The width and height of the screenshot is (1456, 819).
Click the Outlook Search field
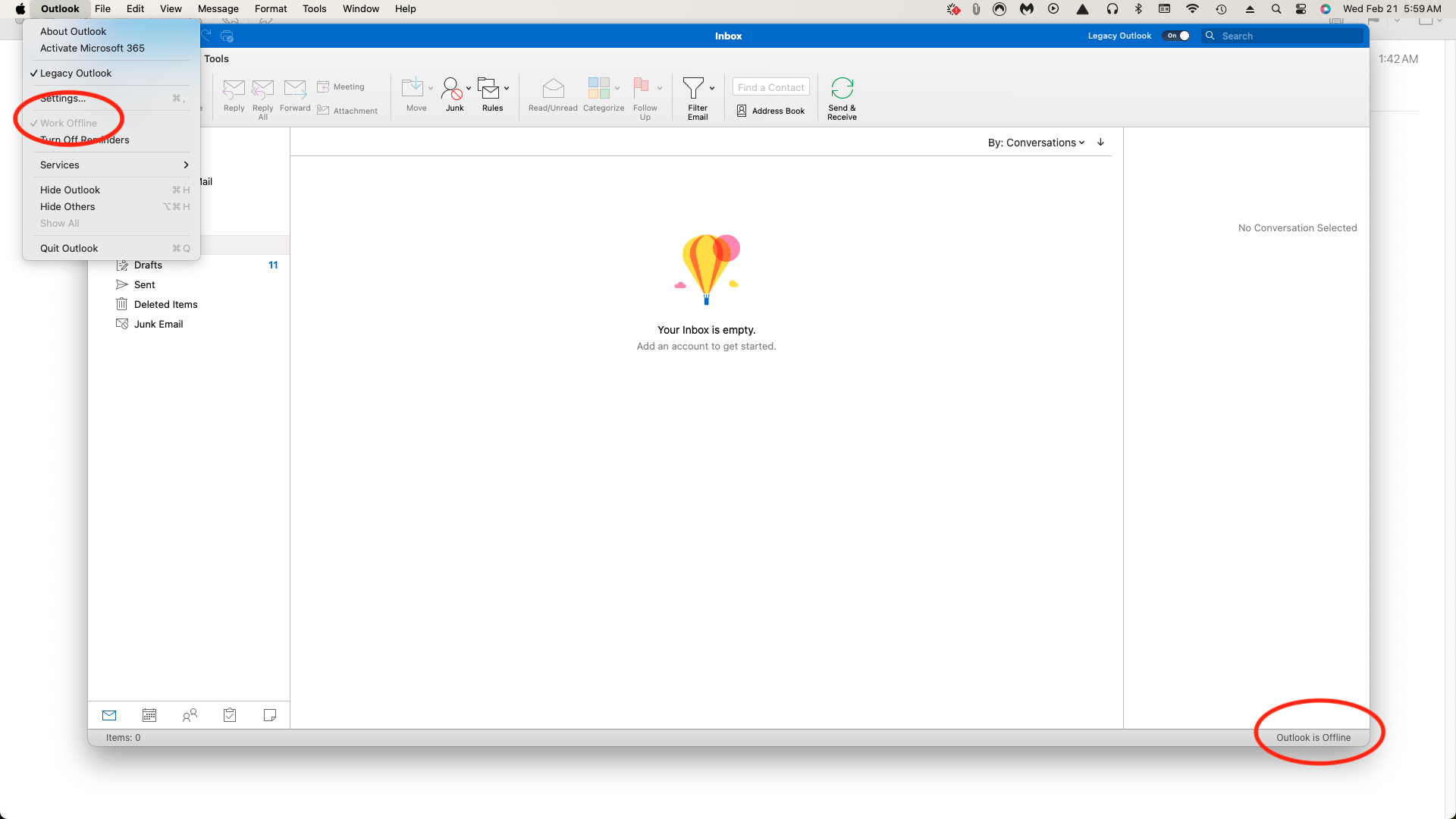click(x=1283, y=36)
